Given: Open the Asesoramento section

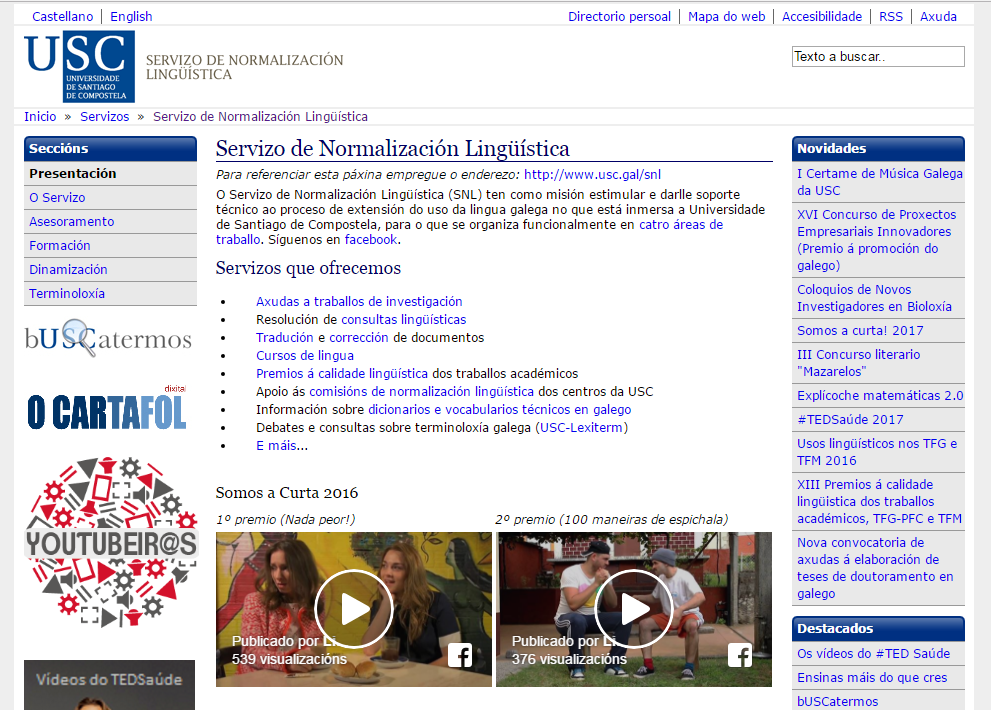Looking at the screenshot, I should click(72, 222).
